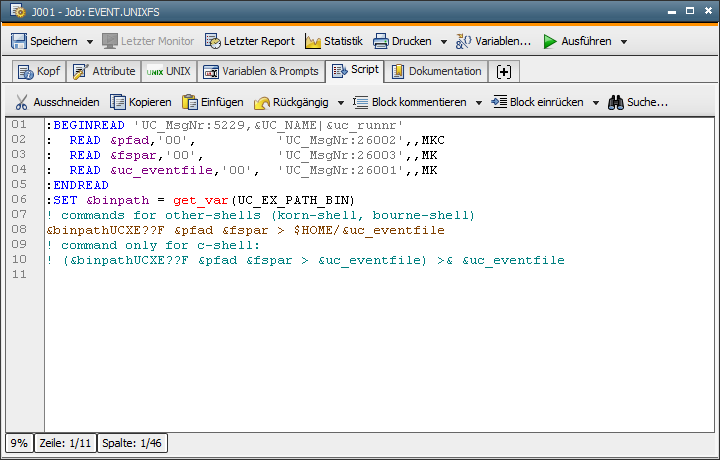720x460 pixels.
Task: Click the Statistik label
Action: (x=343, y=41)
